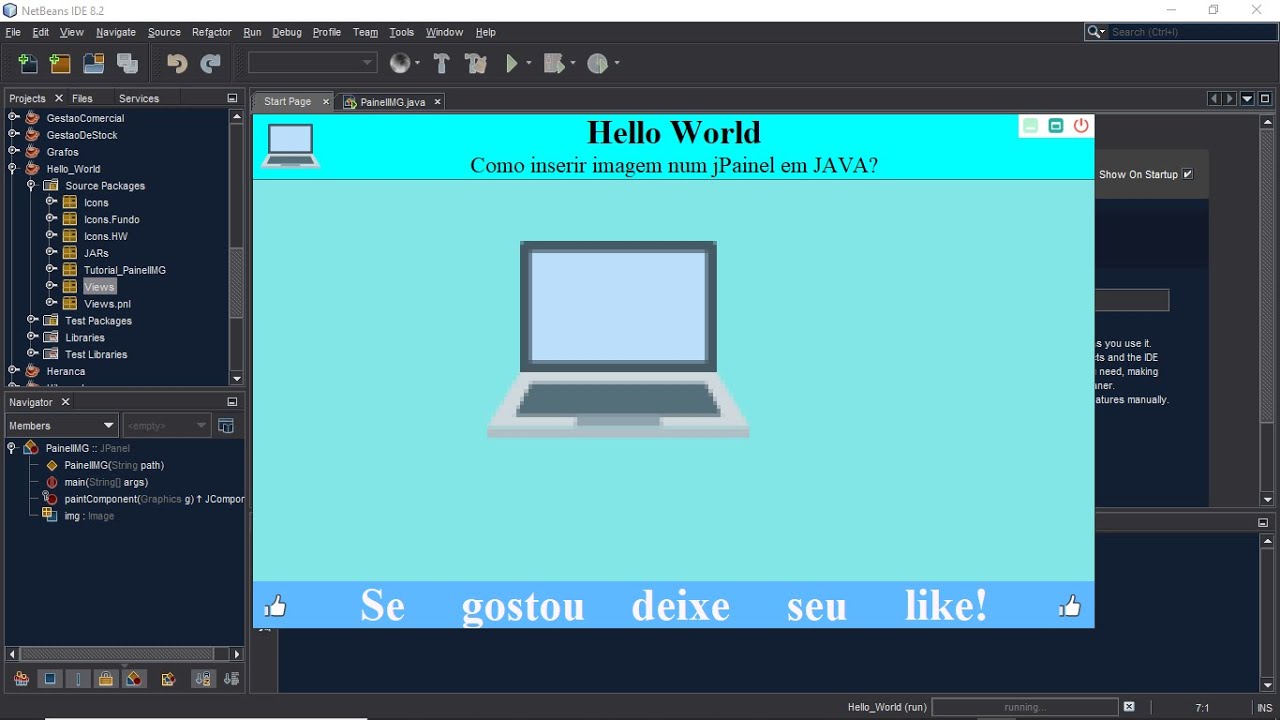
Task: Toggle Show Inherited Members in Navigator
Action: (x=21, y=679)
